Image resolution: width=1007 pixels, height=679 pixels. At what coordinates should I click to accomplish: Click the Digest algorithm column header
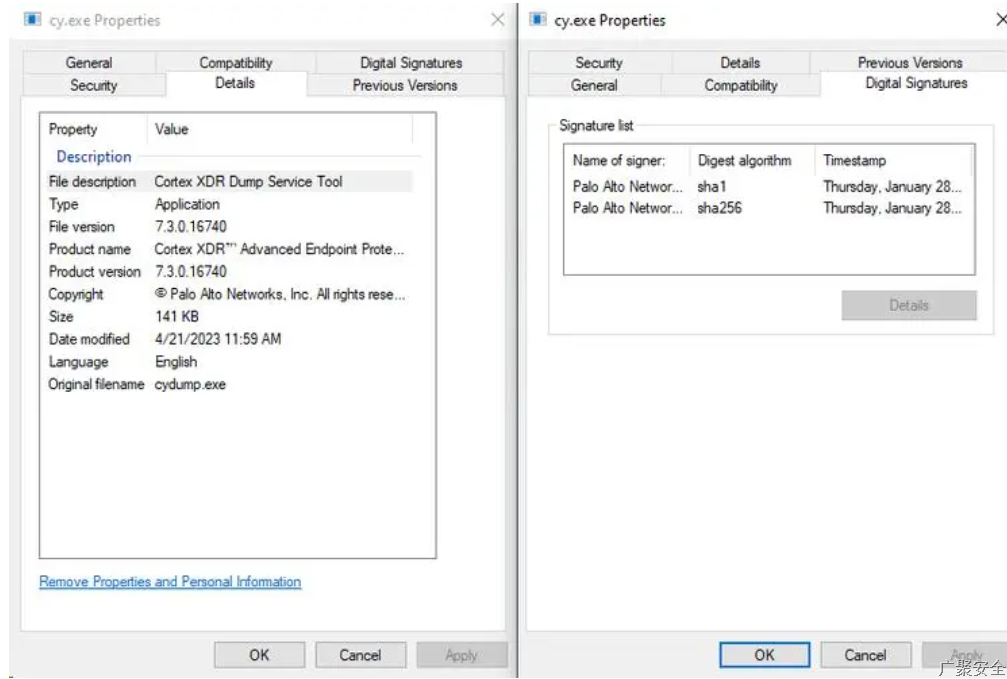click(x=752, y=161)
